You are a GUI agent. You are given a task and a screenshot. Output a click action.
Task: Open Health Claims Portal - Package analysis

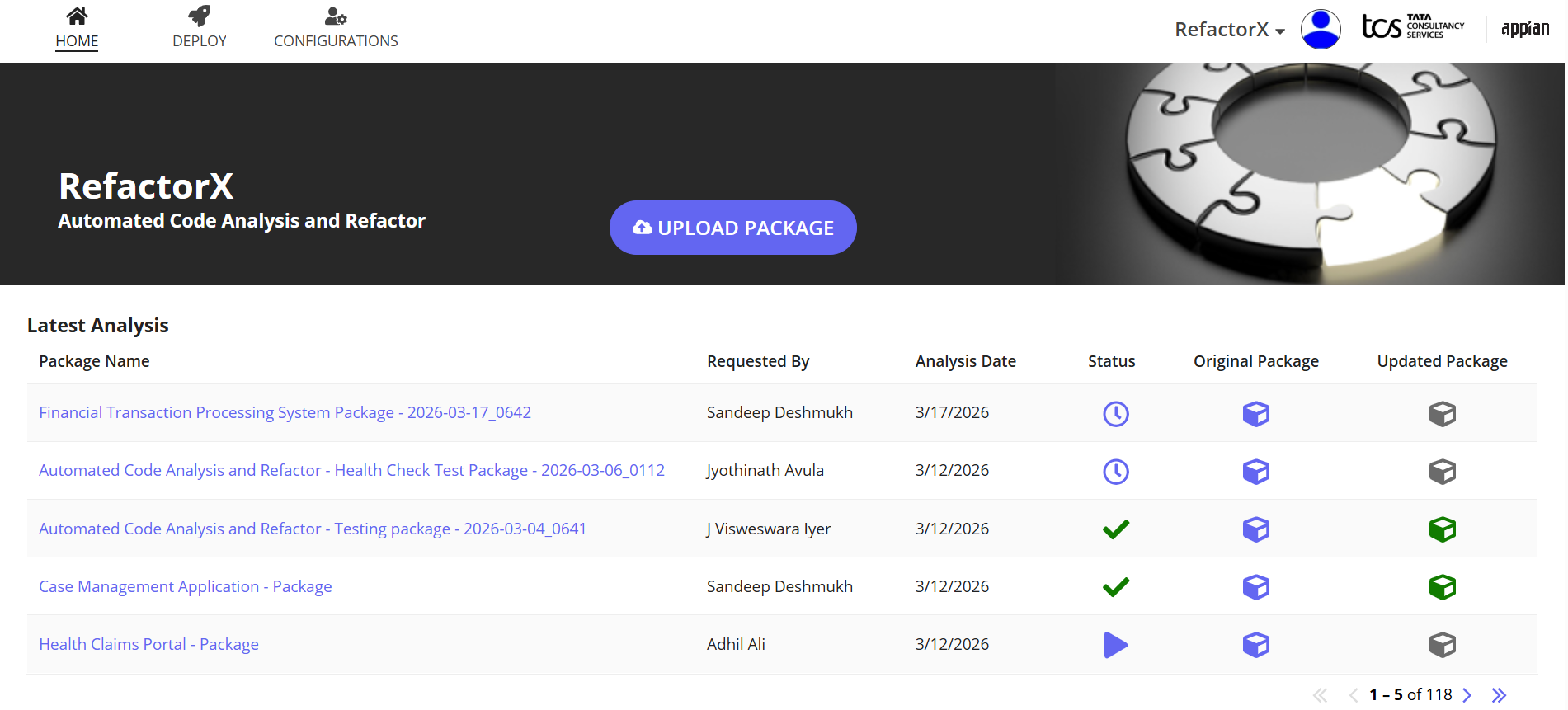pyautogui.click(x=148, y=644)
